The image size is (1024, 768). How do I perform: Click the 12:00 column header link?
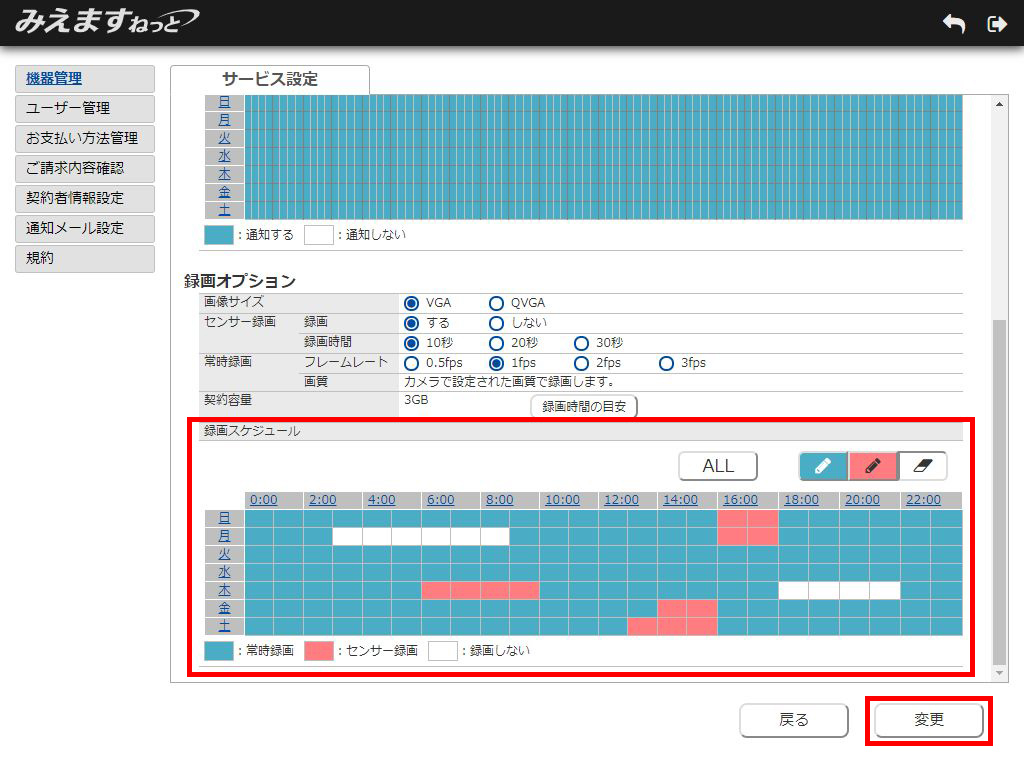coord(621,500)
